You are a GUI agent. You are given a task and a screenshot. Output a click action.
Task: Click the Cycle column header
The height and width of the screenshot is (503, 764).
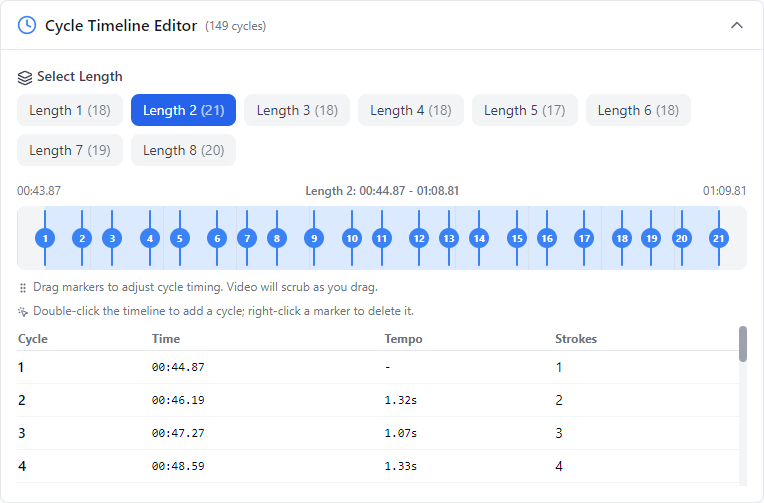(33, 339)
